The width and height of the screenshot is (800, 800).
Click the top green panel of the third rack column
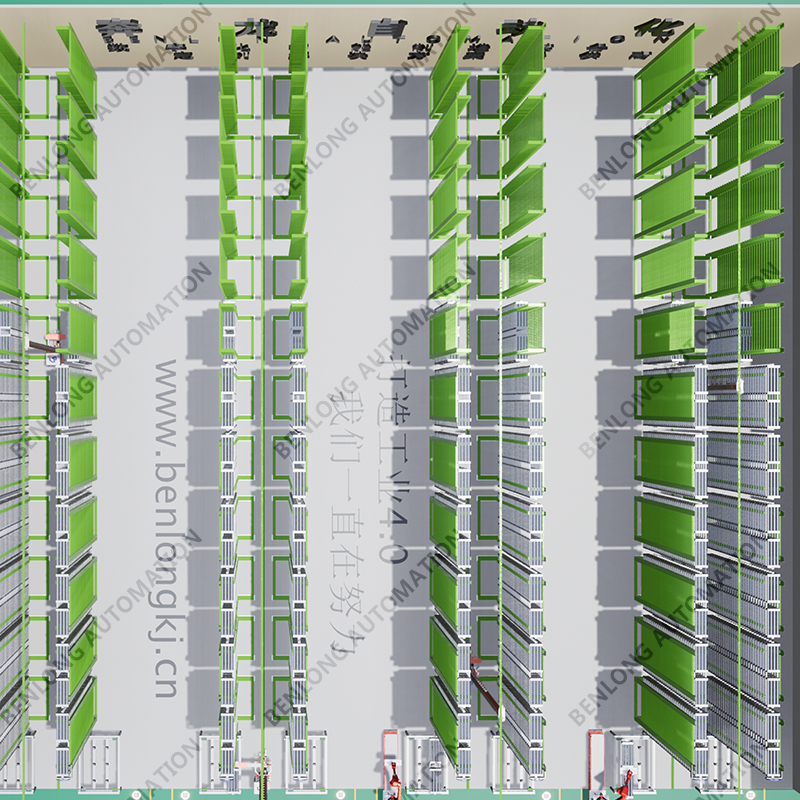point(449,68)
